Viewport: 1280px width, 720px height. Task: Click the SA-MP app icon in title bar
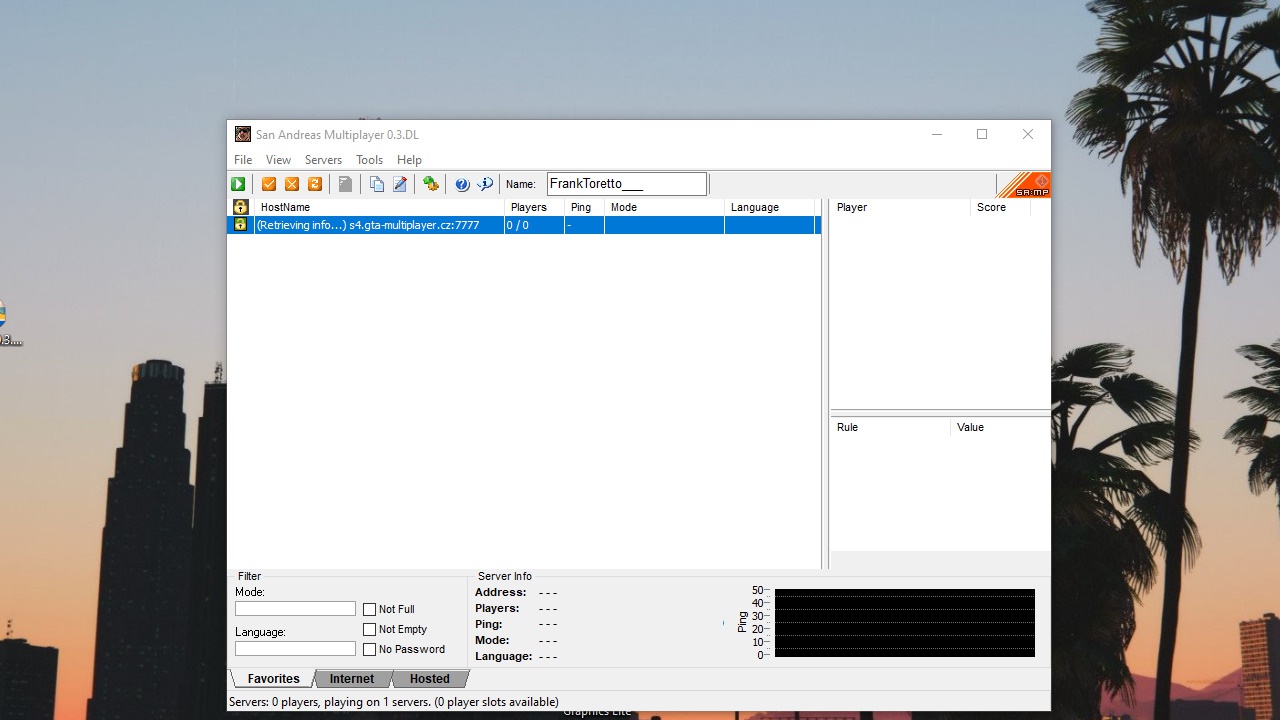click(243, 134)
